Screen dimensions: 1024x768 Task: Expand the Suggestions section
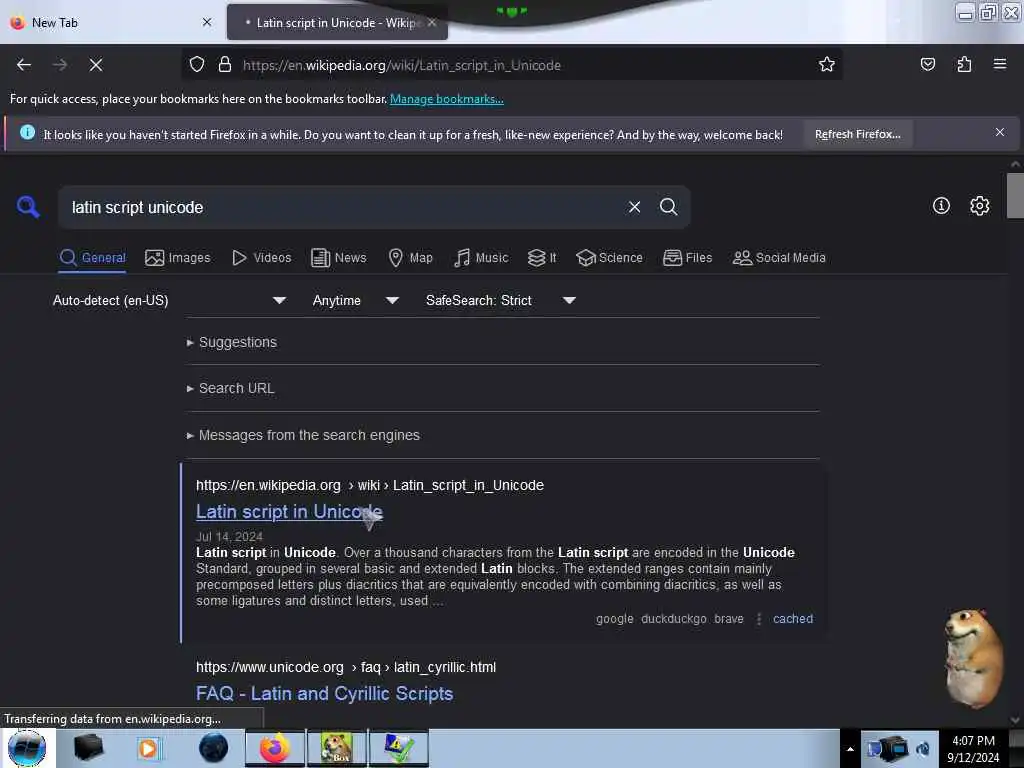(232, 342)
